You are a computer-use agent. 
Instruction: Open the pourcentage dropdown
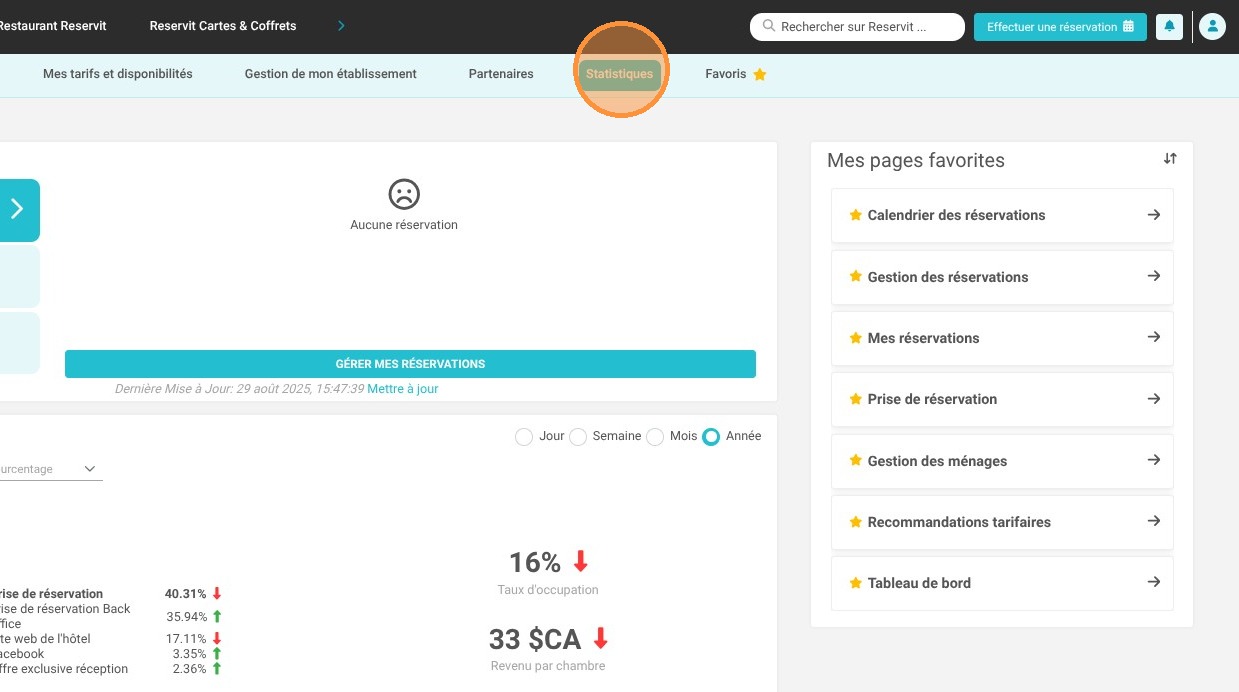50,469
